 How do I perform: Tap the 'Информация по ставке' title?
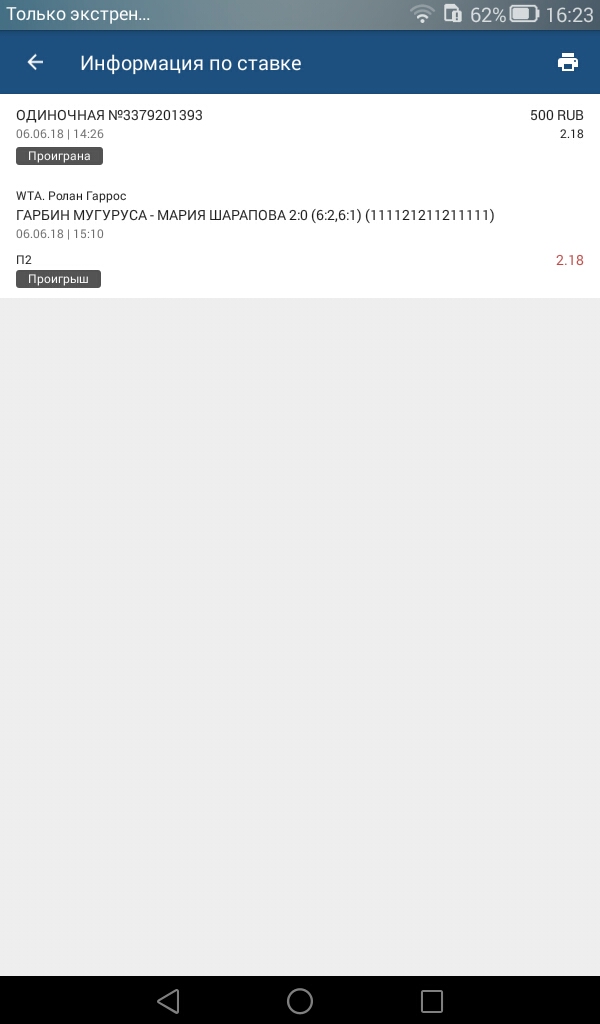click(191, 63)
